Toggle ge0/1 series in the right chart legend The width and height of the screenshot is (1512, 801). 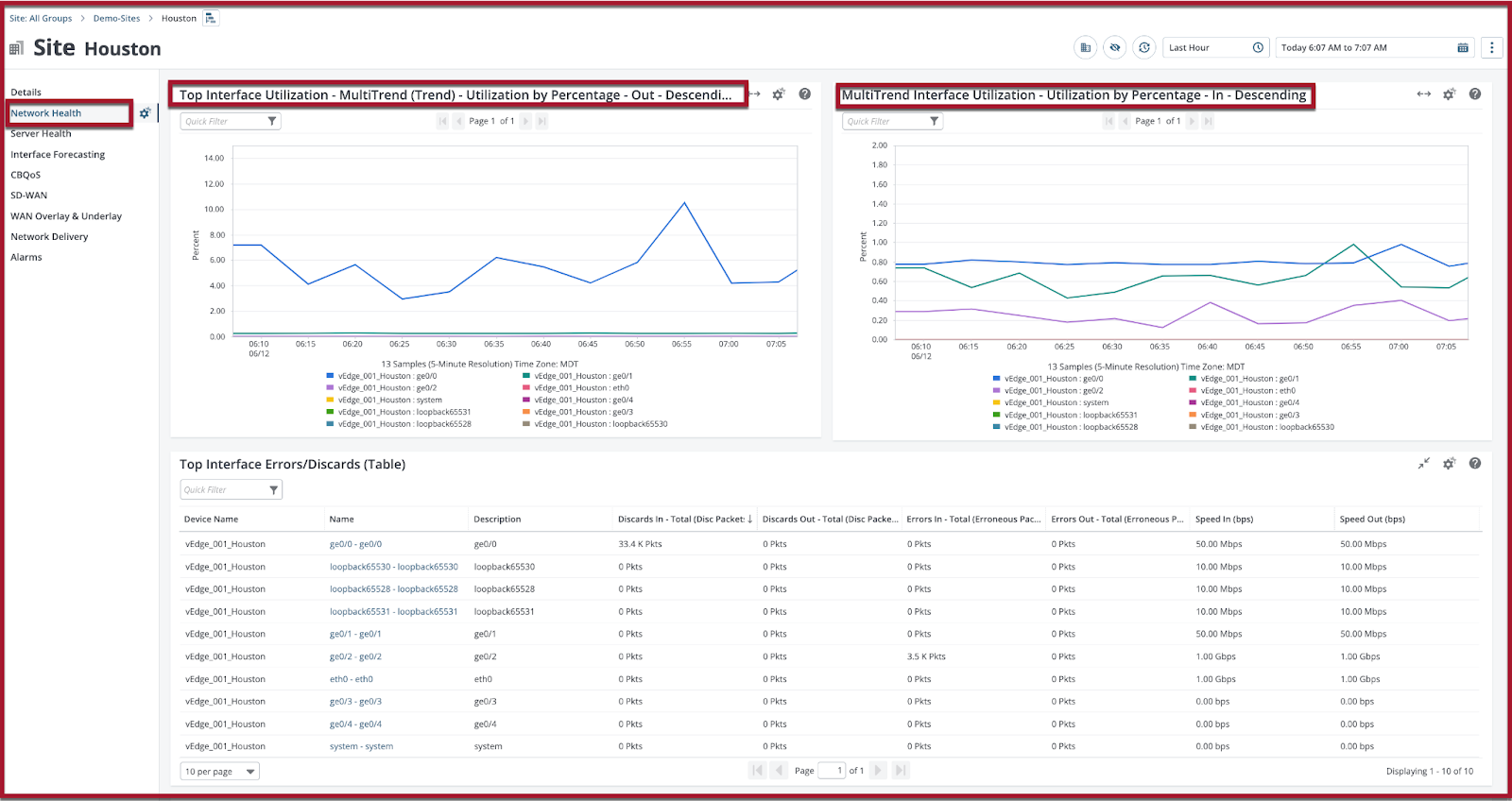point(1244,379)
